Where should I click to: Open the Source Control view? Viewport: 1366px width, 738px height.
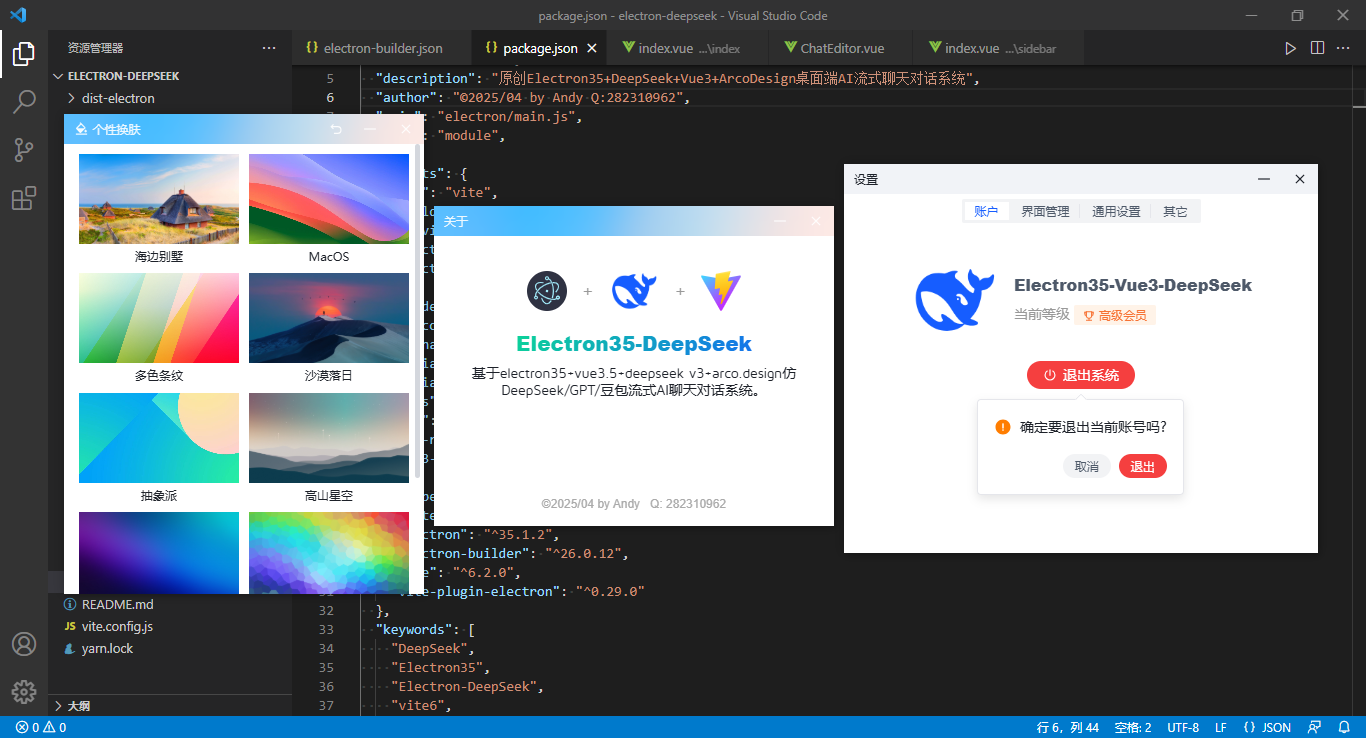coord(24,150)
